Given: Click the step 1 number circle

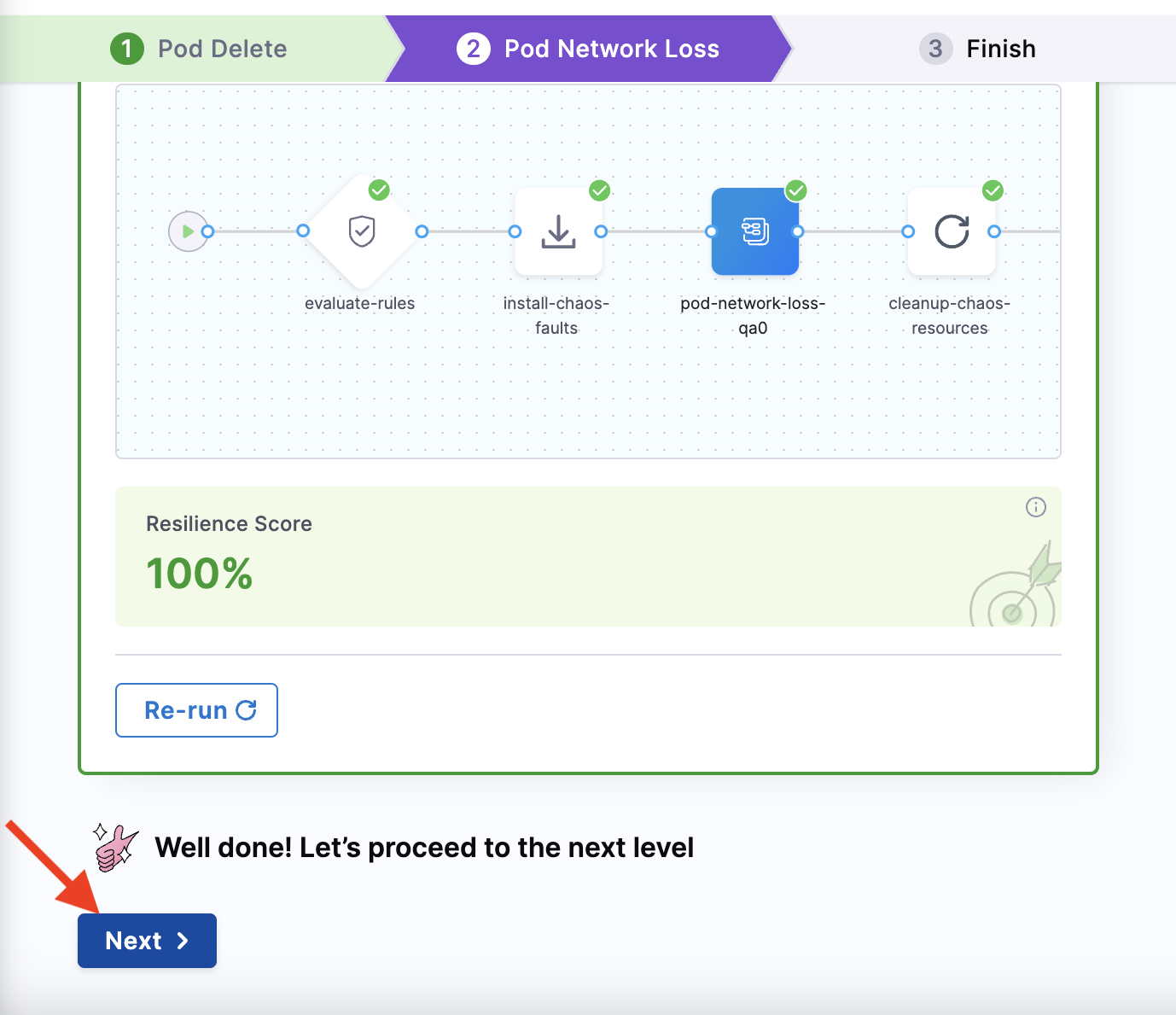Looking at the screenshot, I should pyautogui.click(x=127, y=49).
